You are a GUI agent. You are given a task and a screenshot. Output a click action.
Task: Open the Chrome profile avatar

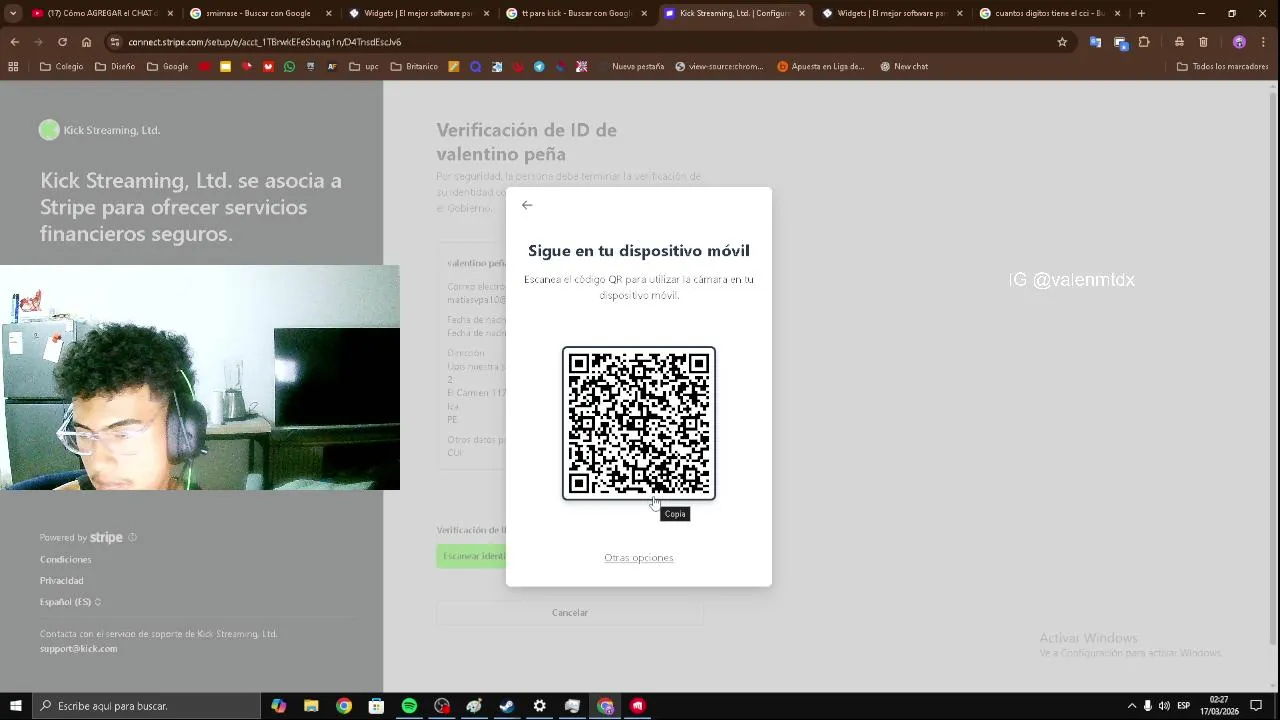pyautogui.click(x=1239, y=42)
